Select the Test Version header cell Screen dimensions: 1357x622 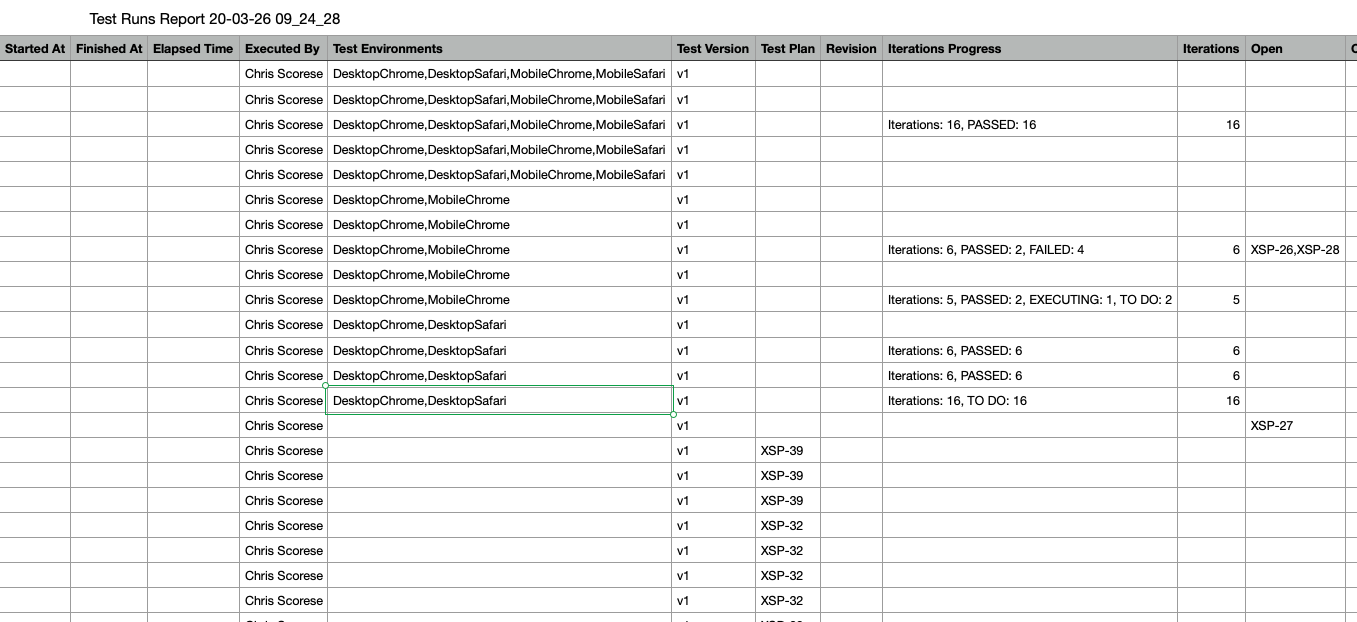point(712,48)
